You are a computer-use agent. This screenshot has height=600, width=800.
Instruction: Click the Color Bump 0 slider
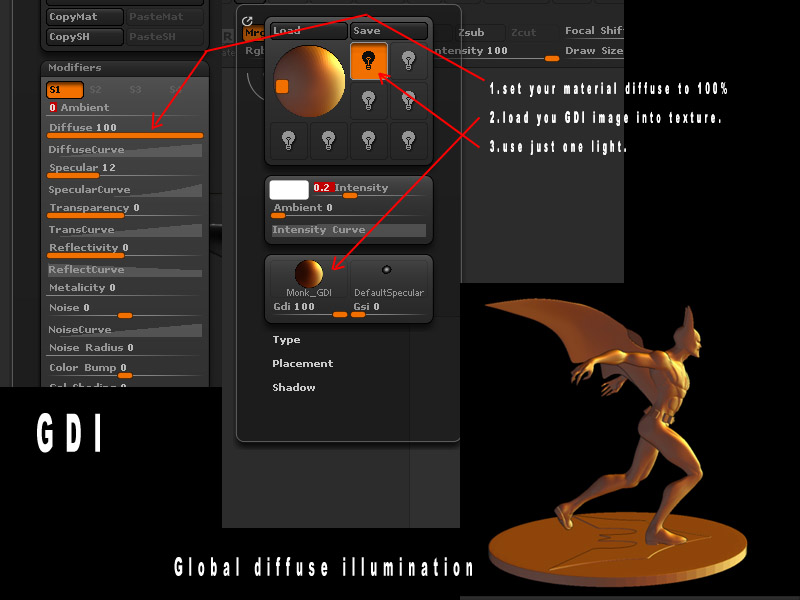coord(125,370)
